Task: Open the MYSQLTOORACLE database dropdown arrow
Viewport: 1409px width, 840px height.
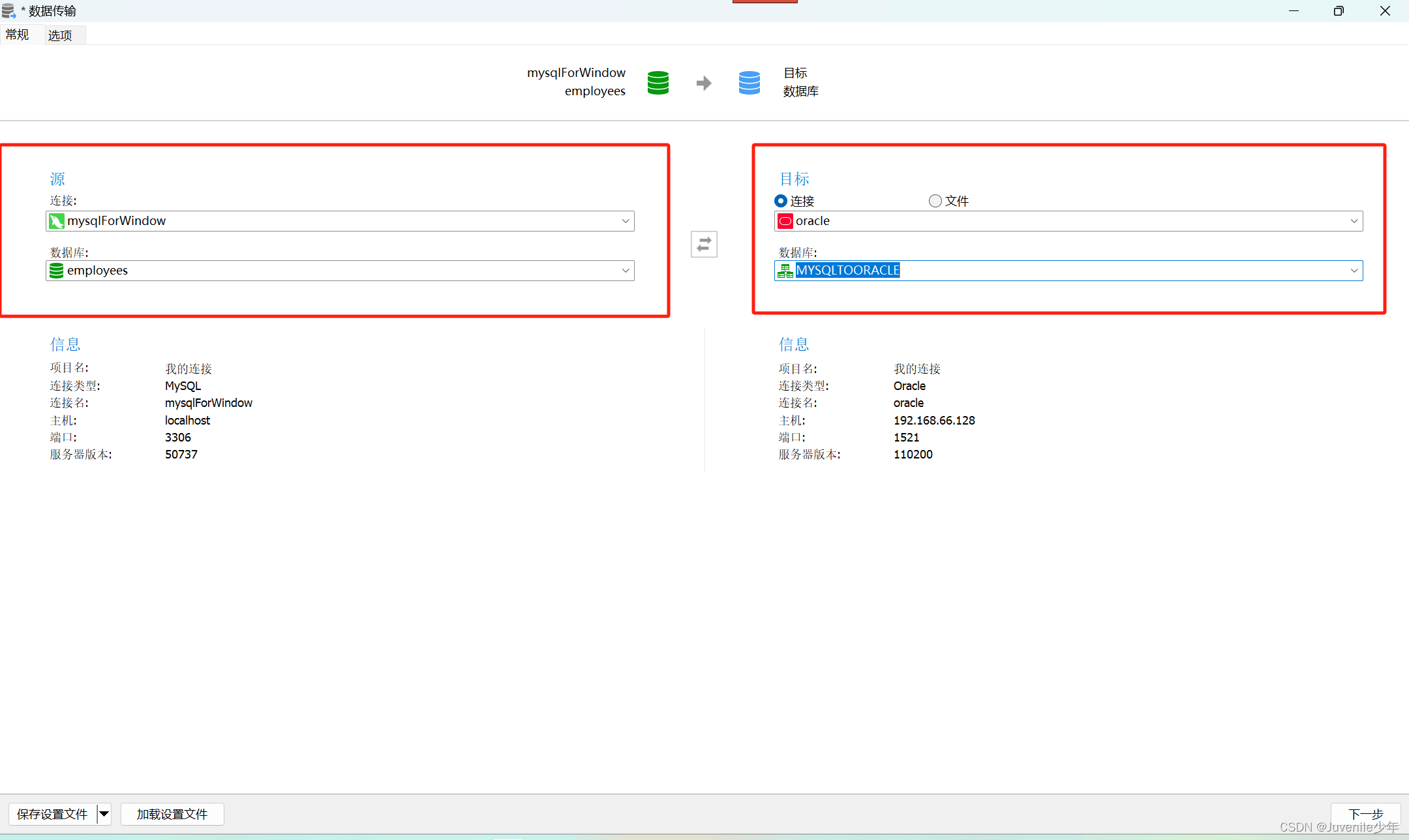Action: [x=1354, y=271]
